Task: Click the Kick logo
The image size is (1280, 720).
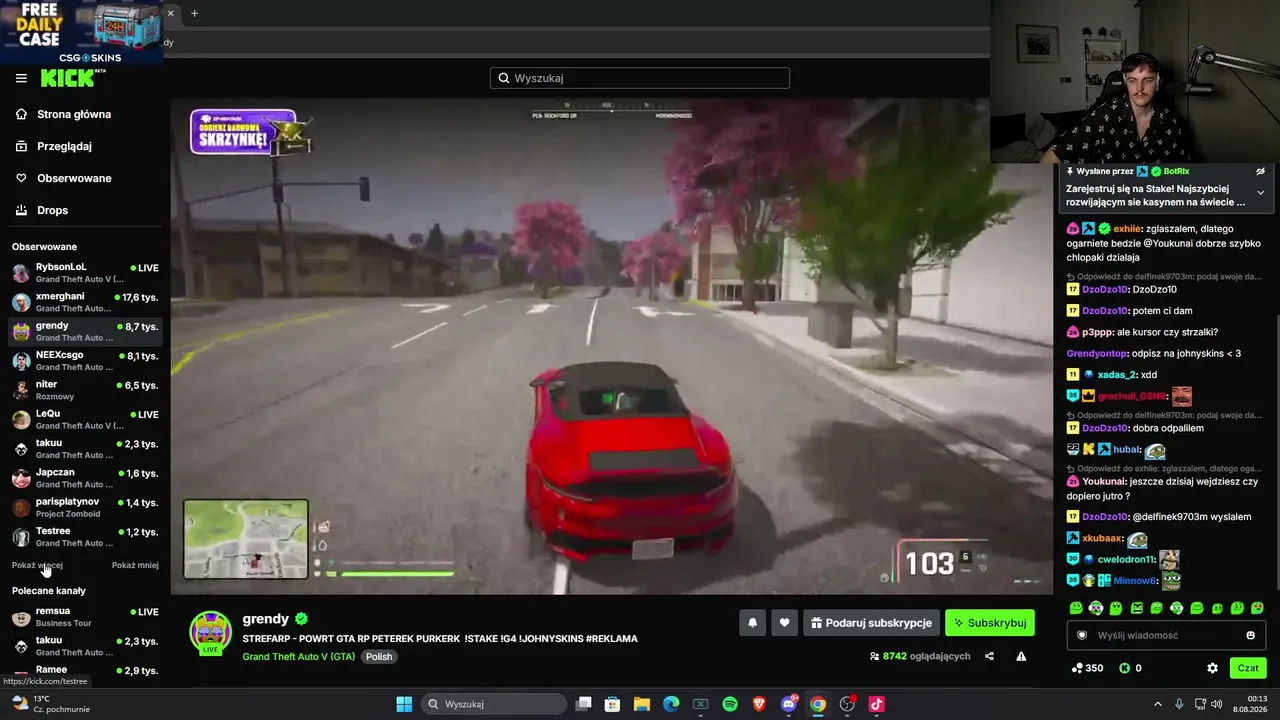Action: pos(73,78)
